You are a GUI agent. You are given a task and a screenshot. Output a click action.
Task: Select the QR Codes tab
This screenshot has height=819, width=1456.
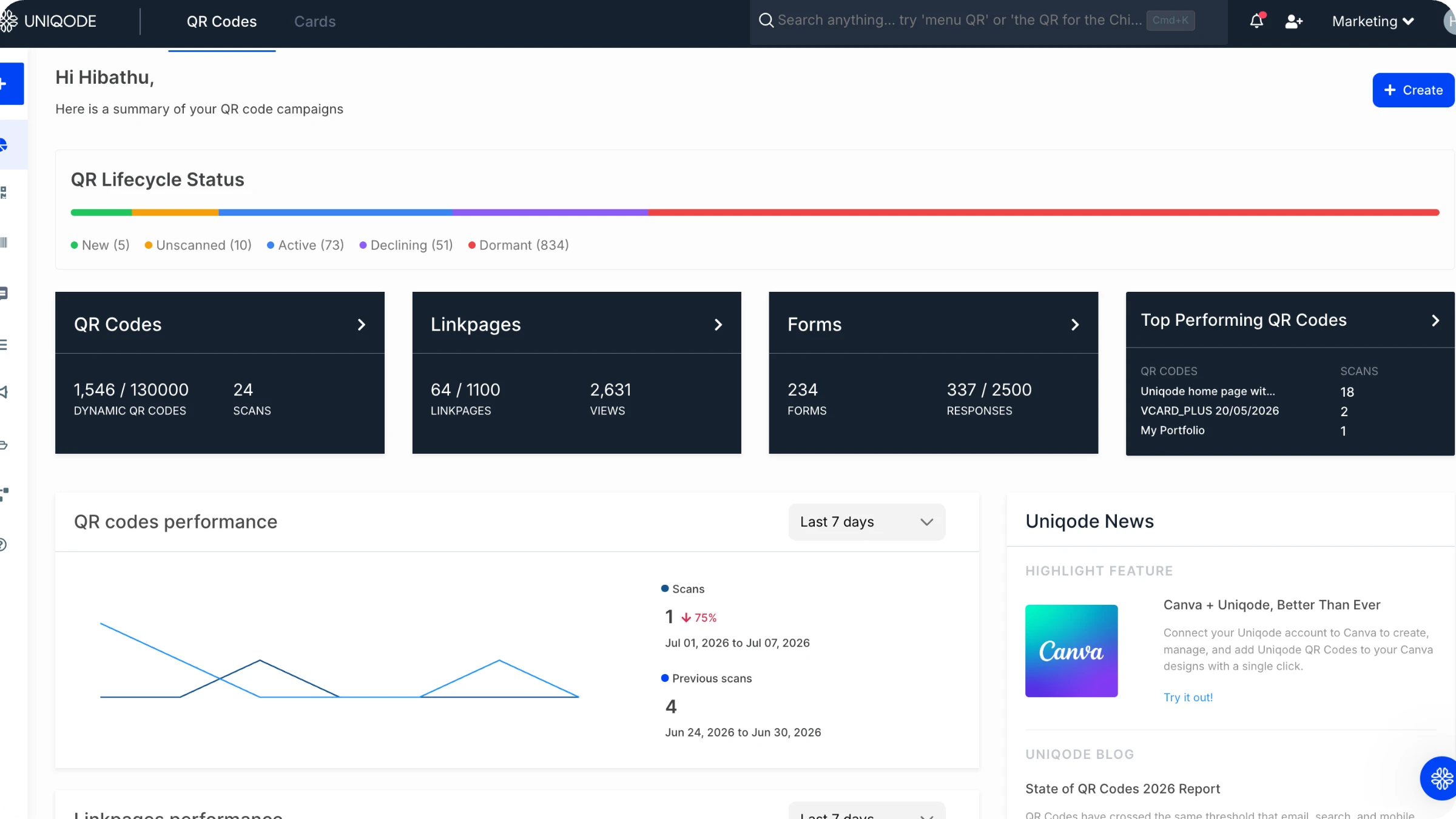221,21
